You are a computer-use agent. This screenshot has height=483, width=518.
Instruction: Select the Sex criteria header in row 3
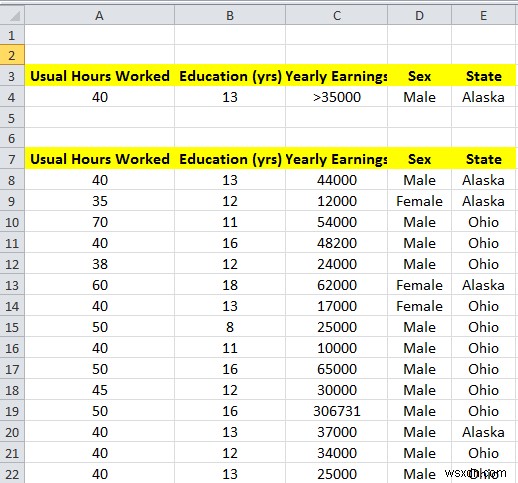coord(419,76)
